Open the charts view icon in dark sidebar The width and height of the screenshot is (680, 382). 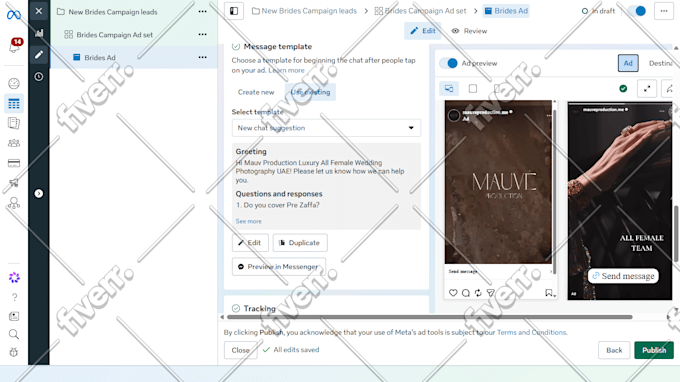click(x=39, y=33)
